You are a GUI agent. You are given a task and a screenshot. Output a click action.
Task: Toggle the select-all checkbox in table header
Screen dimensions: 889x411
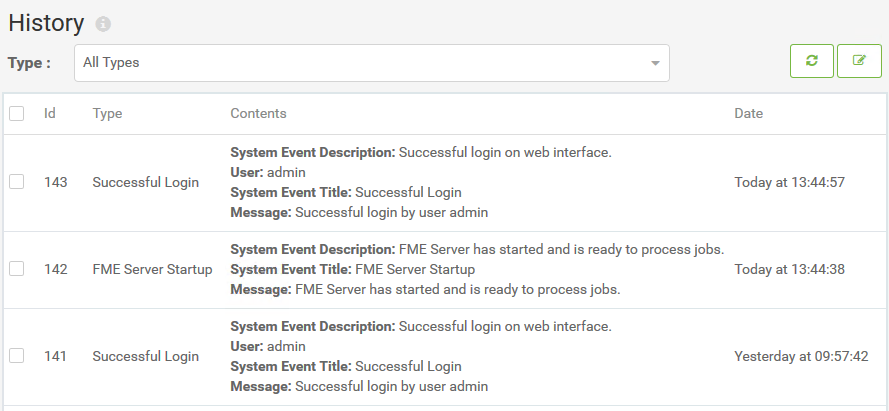click(16, 113)
